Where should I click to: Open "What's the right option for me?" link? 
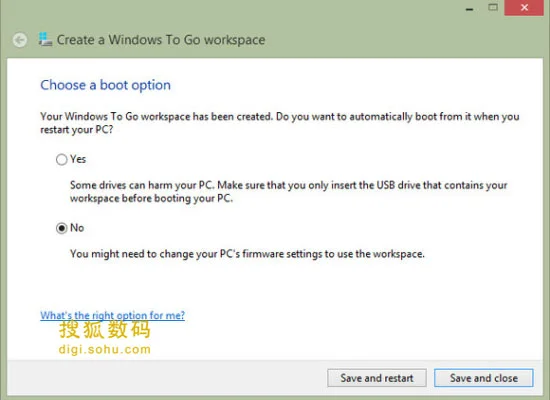pos(112,315)
